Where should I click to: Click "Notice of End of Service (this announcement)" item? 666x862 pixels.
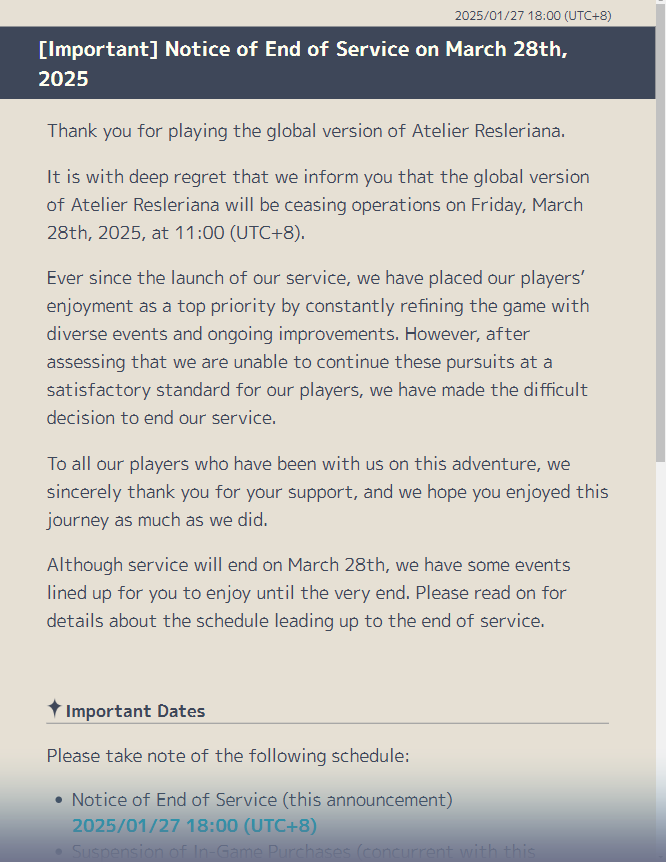coord(262,800)
